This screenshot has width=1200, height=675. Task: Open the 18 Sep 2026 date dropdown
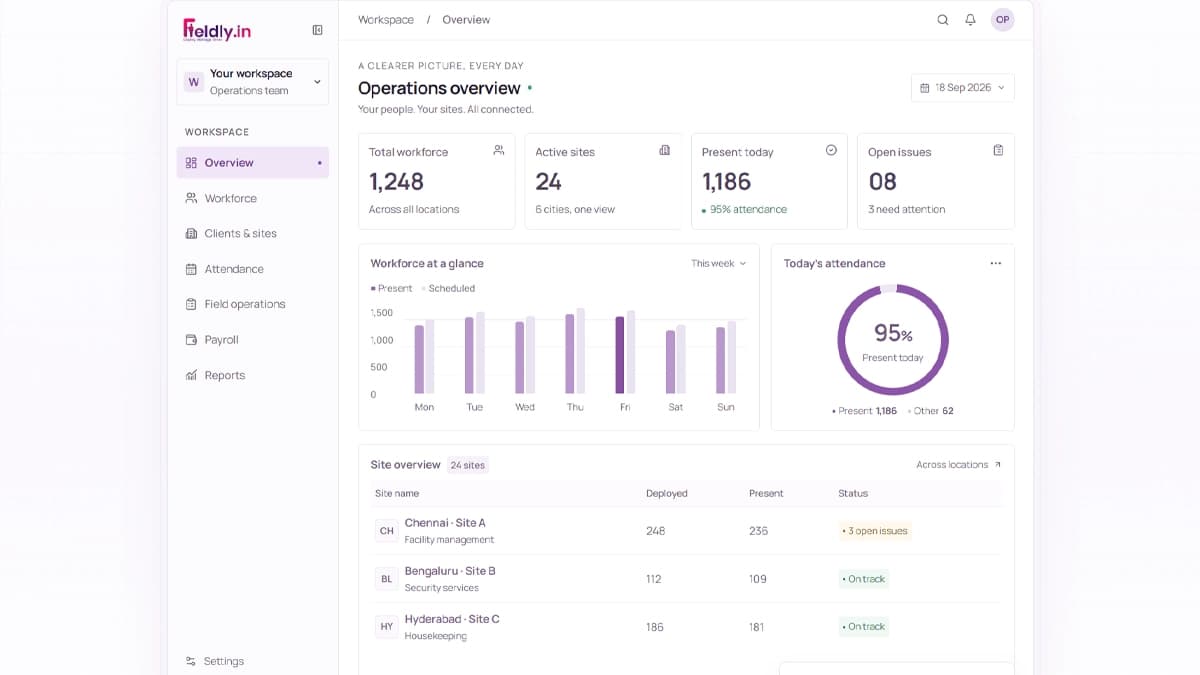(963, 88)
